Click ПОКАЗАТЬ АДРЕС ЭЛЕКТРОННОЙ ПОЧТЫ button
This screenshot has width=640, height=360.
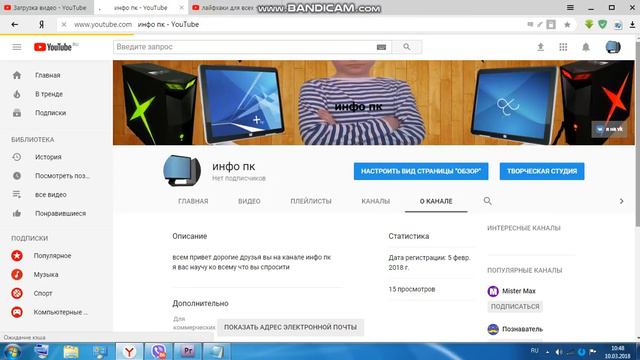[290, 327]
